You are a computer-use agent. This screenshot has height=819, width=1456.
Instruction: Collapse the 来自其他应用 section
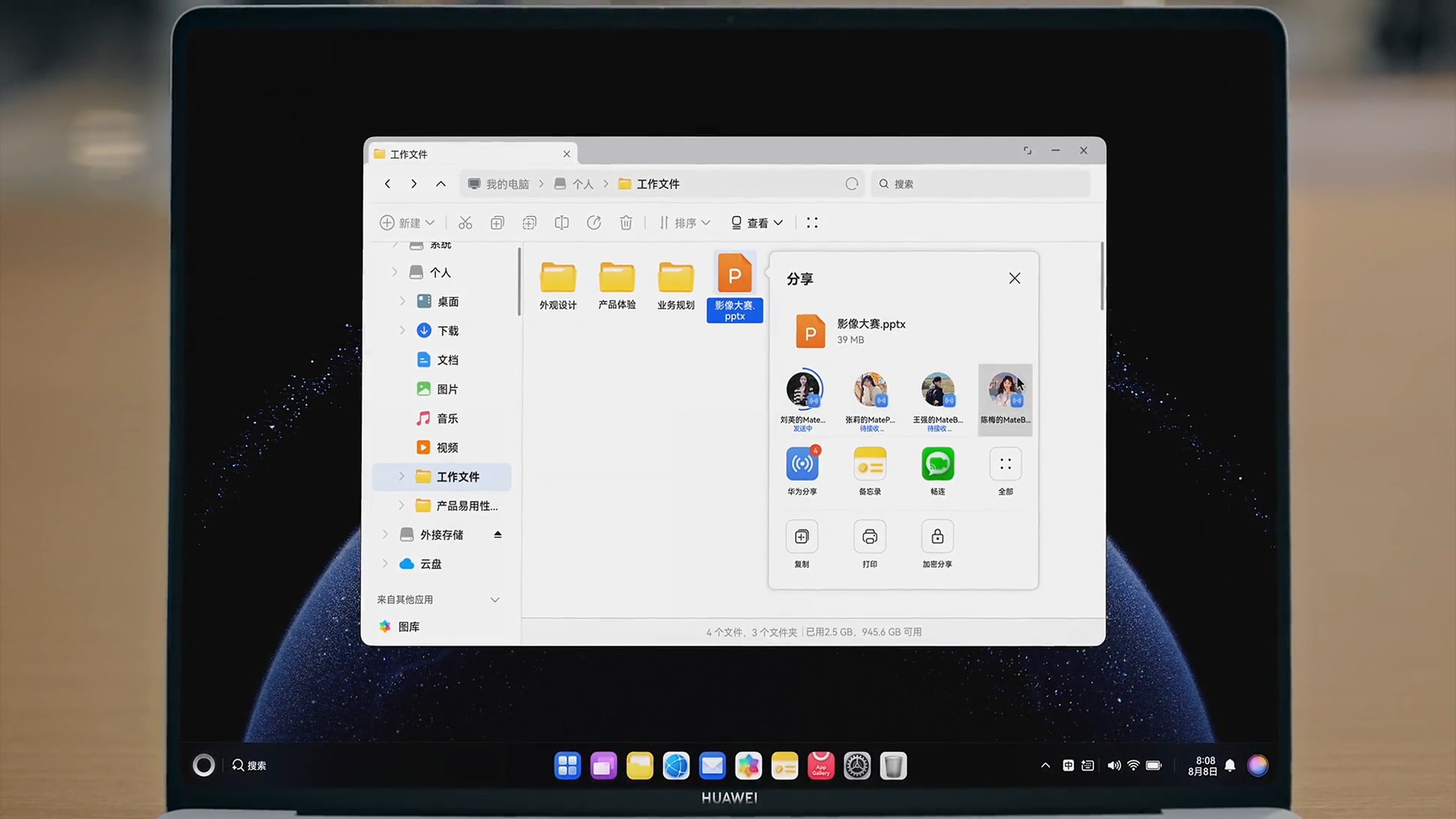coord(495,599)
